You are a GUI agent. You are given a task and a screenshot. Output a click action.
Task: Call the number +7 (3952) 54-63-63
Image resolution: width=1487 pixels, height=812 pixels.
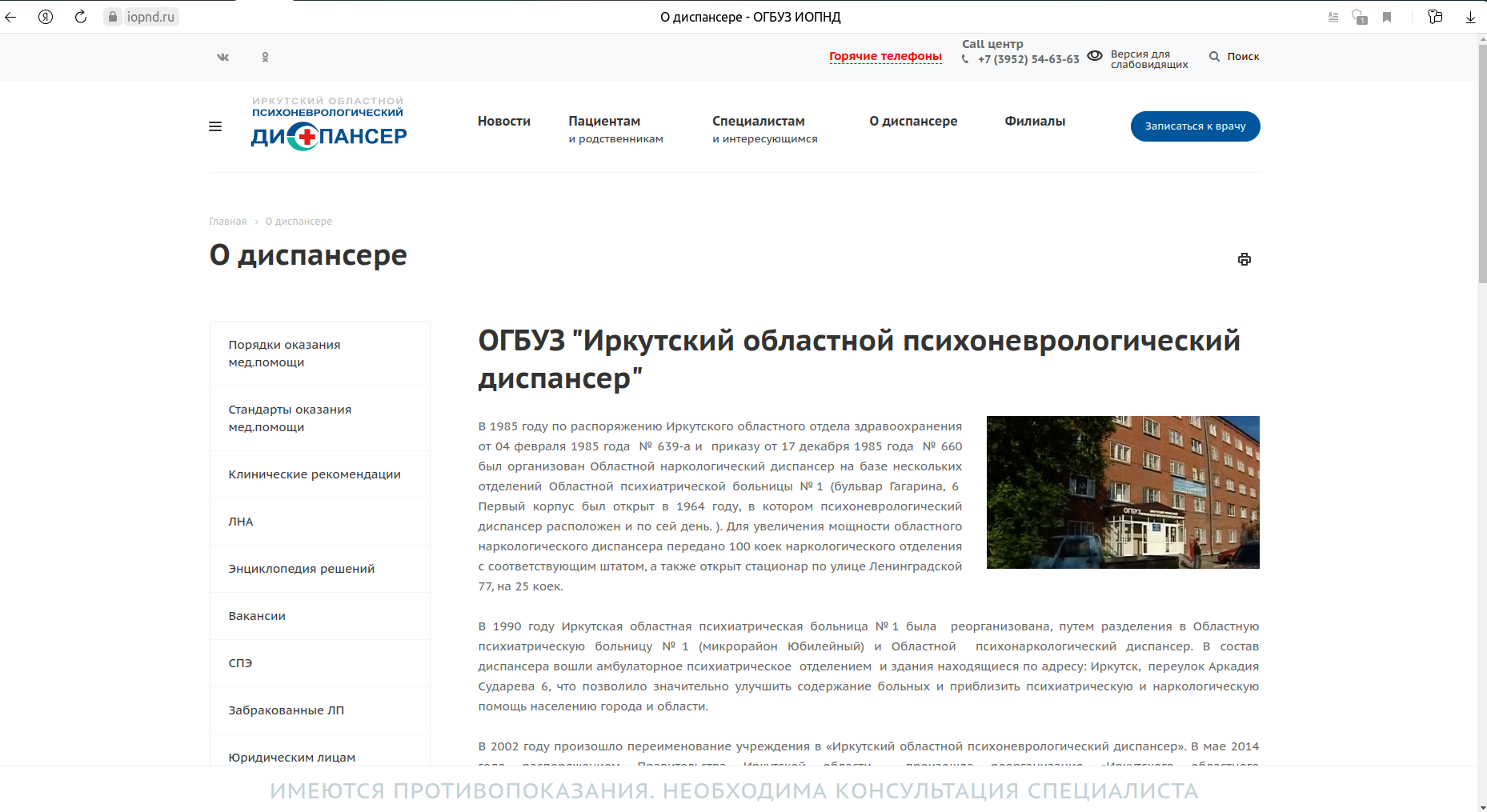click(x=1028, y=59)
